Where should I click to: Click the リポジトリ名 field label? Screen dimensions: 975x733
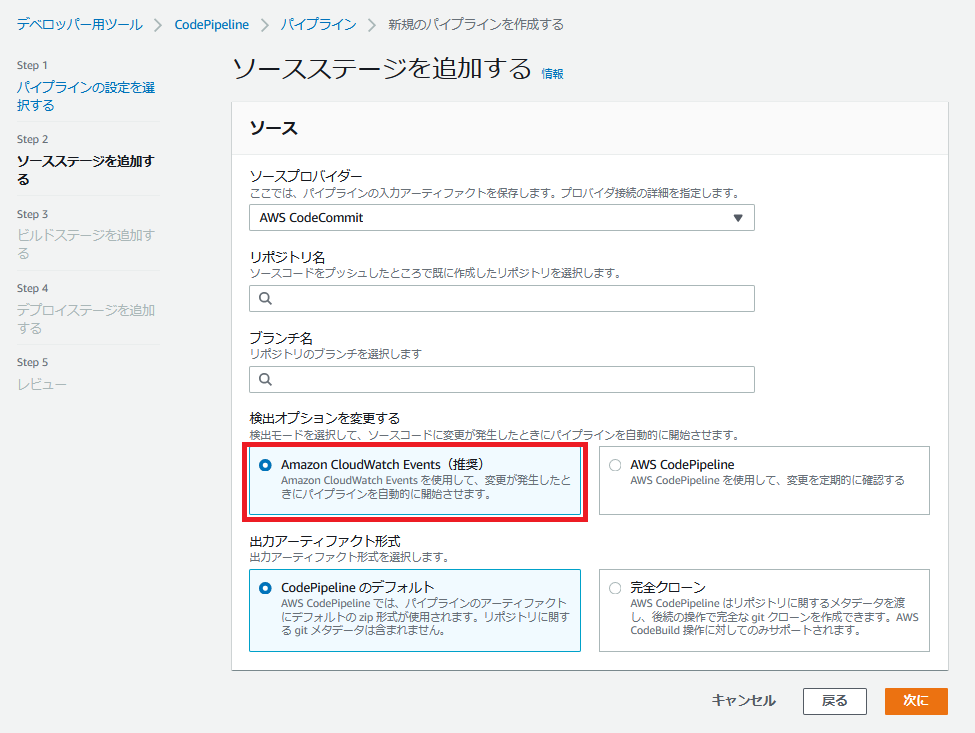(287, 257)
